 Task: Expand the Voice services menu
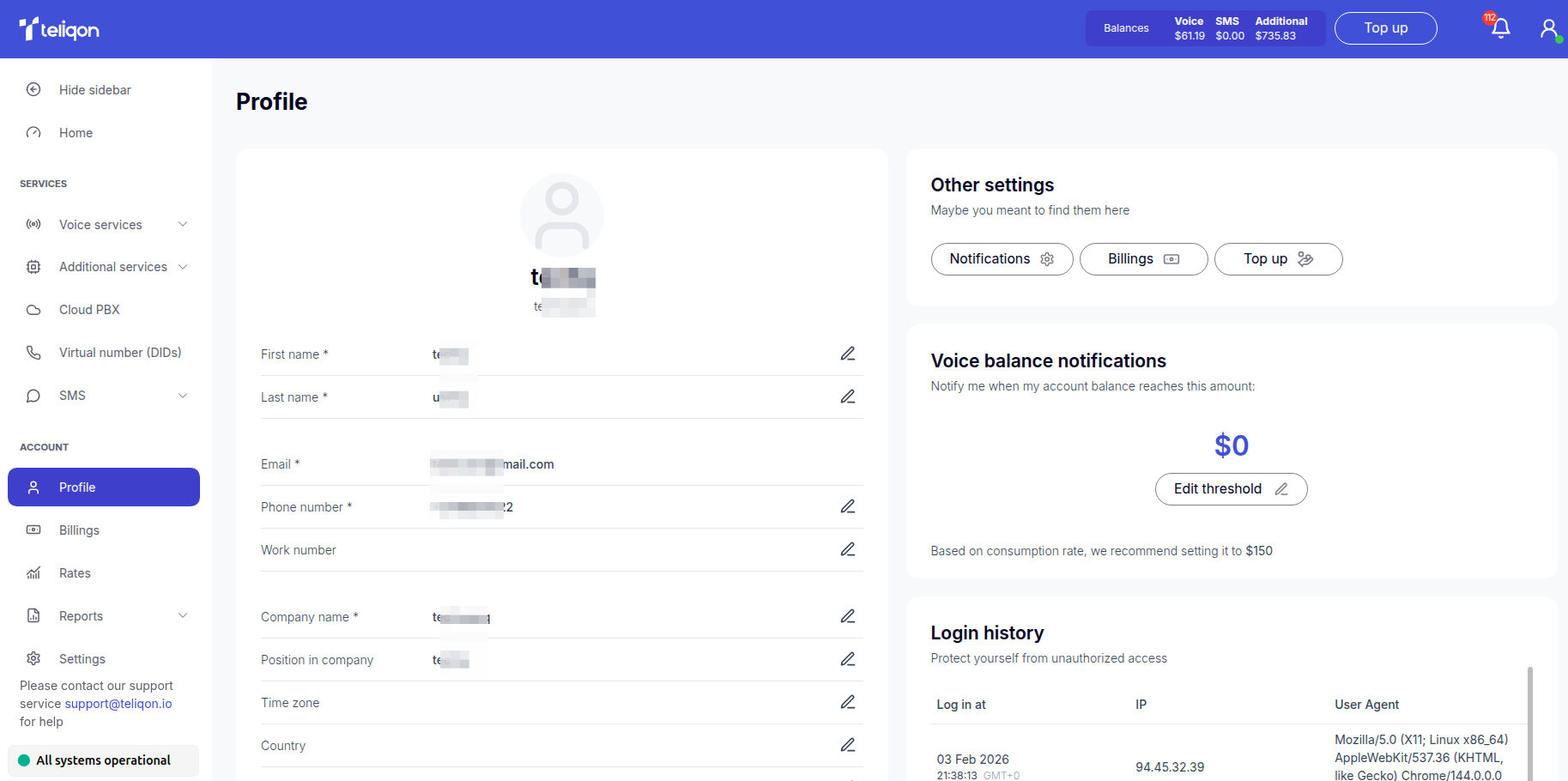pyautogui.click(x=182, y=225)
